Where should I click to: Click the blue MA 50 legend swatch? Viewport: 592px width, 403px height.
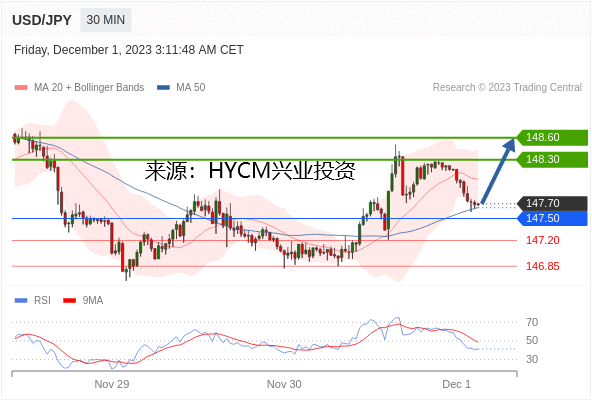[x=163, y=88]
